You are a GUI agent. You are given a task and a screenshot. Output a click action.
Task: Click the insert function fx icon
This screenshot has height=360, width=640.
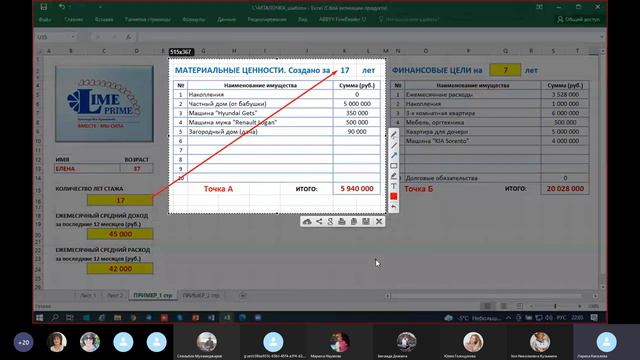(x=129, y=37)
